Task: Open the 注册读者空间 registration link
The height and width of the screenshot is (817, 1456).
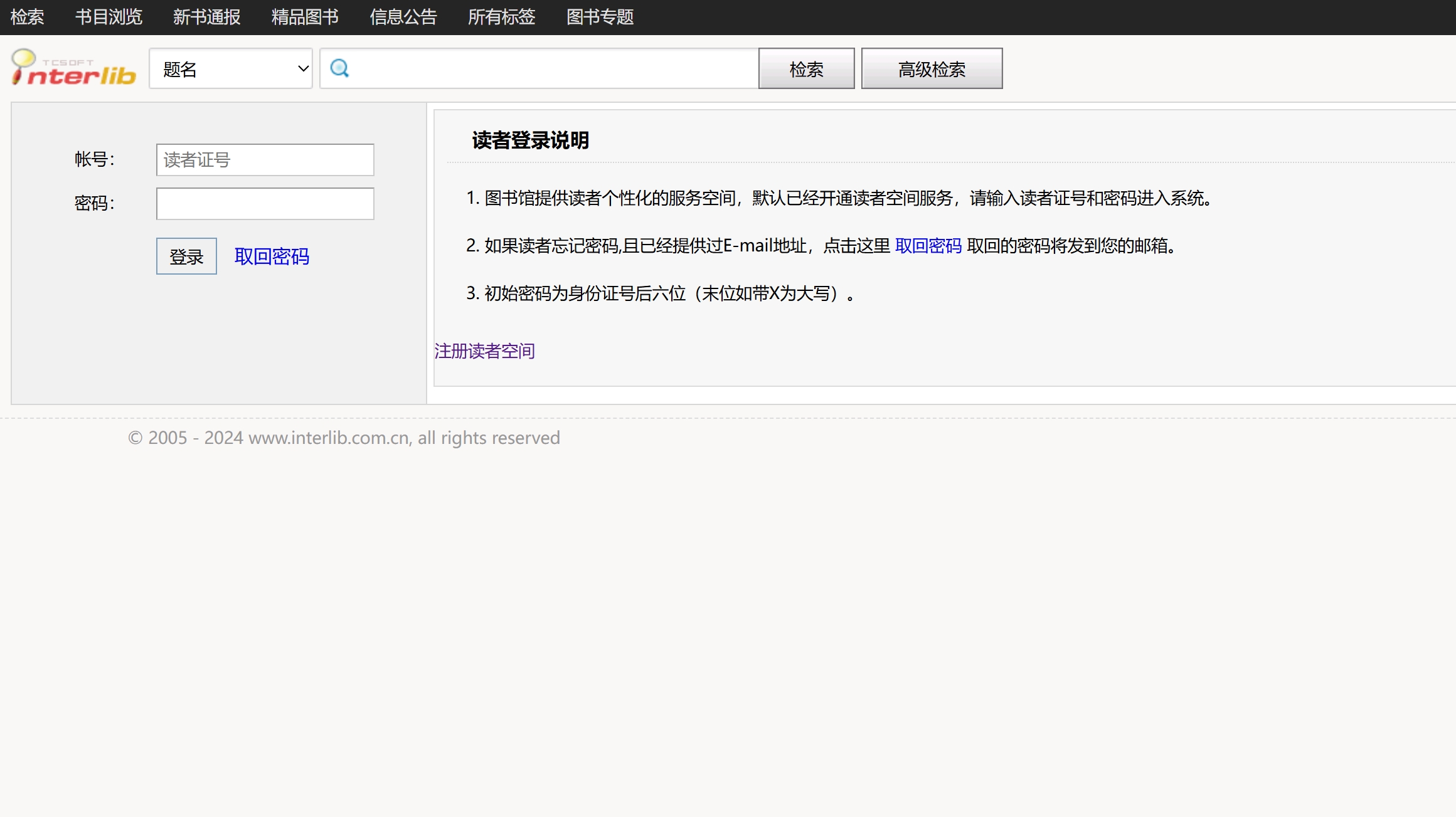Action: [484, 351]
